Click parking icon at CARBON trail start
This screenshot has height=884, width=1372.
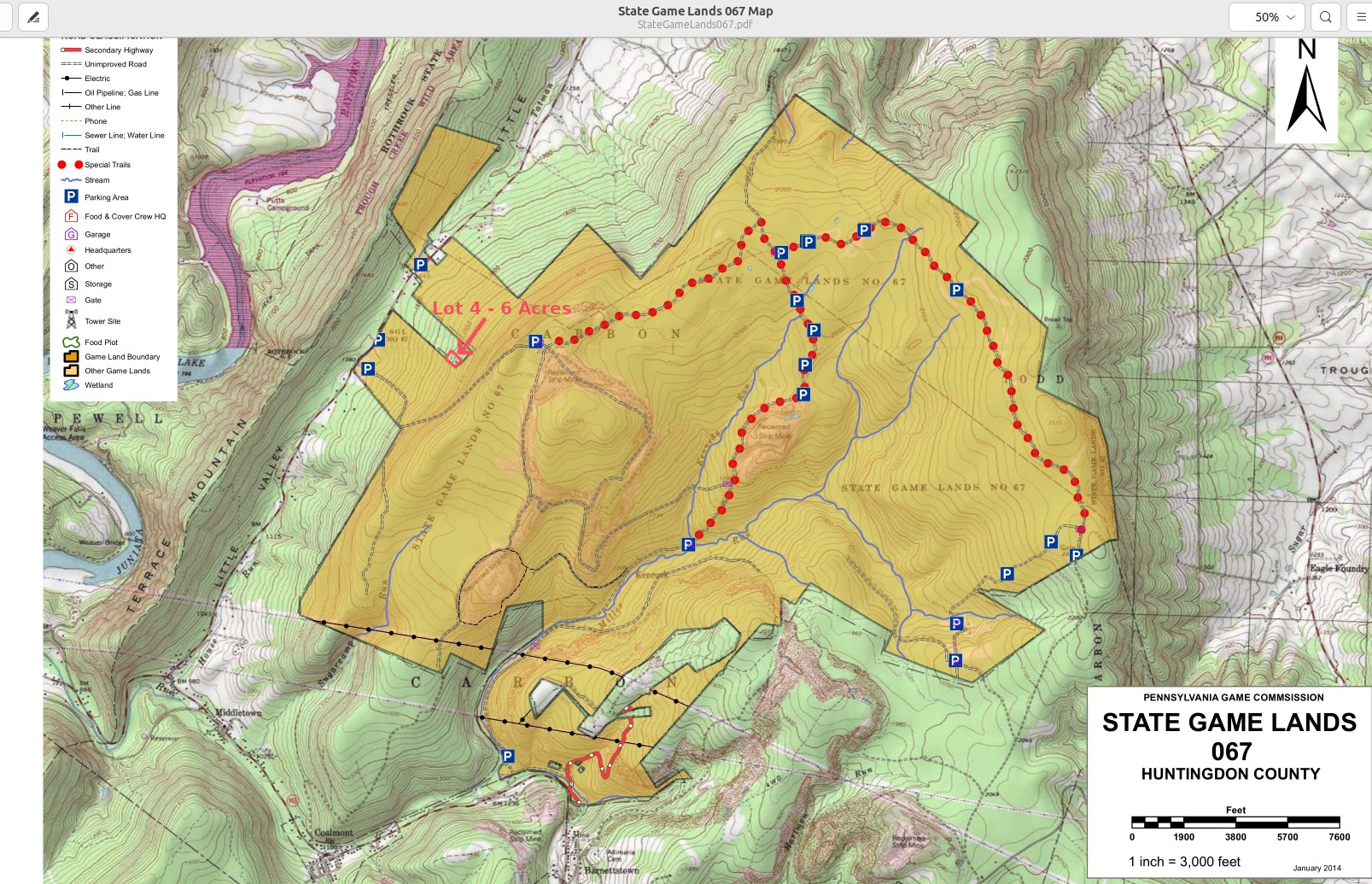[535, 342]
